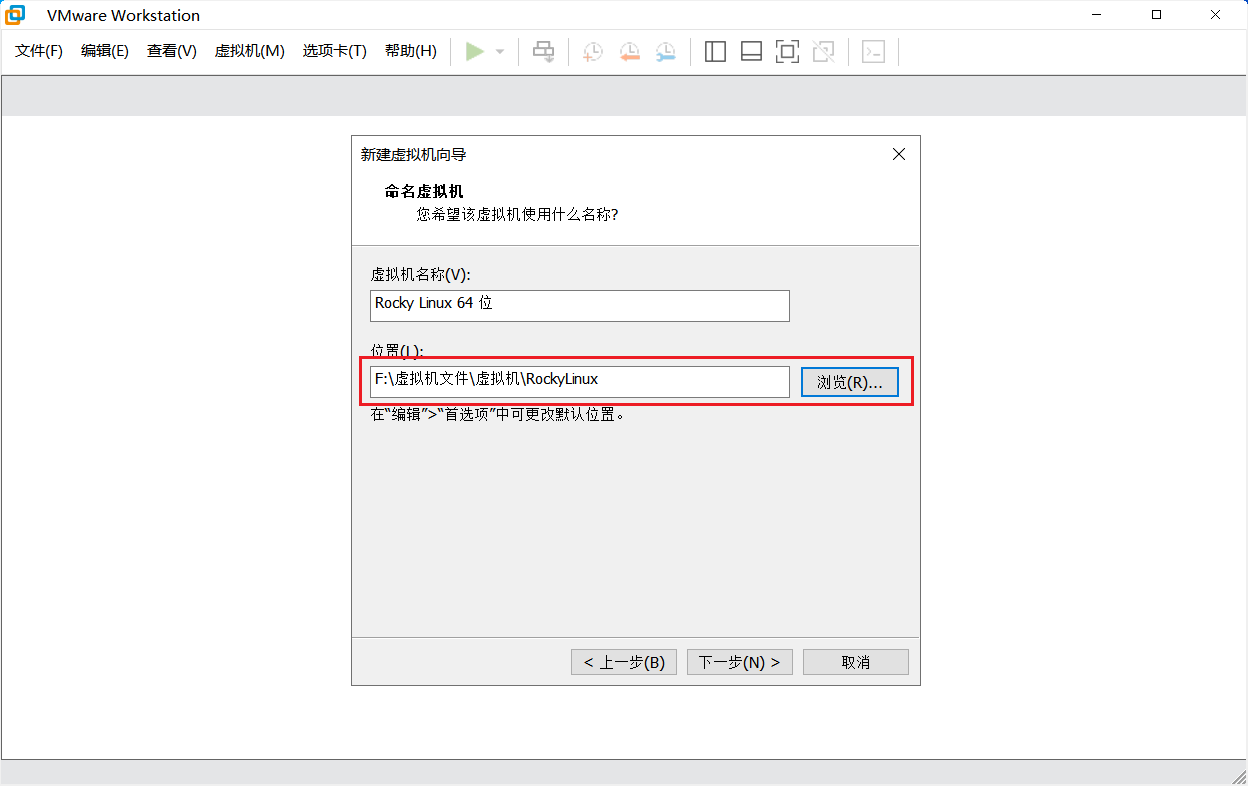The height and width of the screenshot is (786, 1248).
Task: Click the Send Ctrl+Alt+Del toolbar icon
Action: tap(543, 51)
